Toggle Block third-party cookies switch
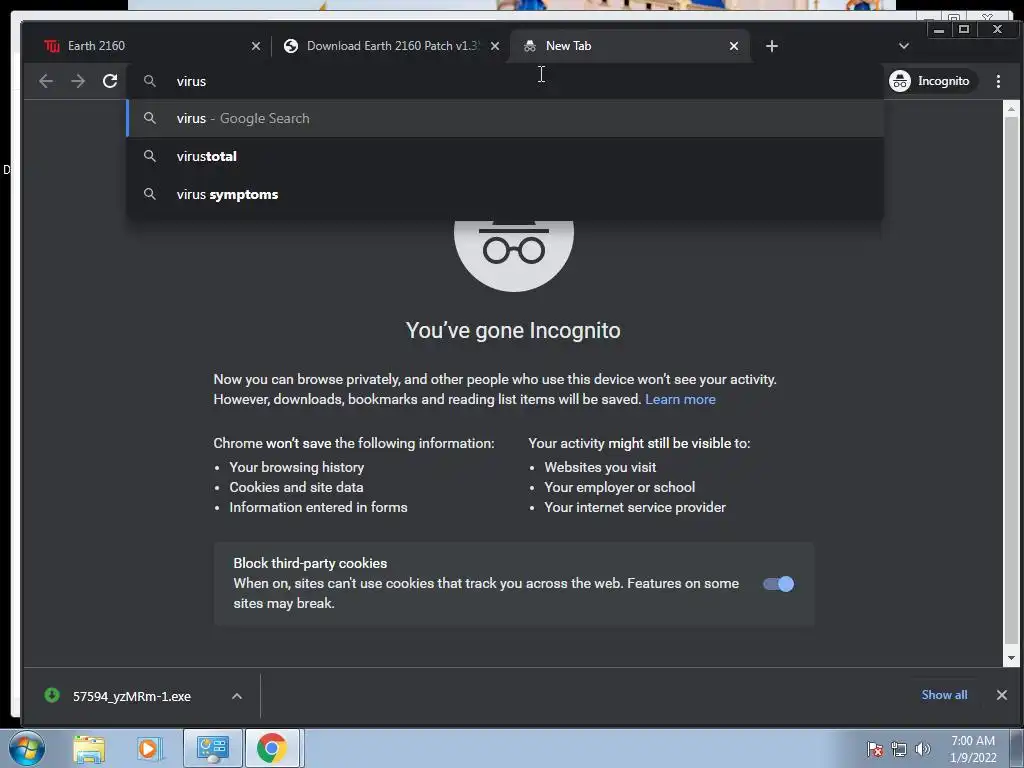 778,584
